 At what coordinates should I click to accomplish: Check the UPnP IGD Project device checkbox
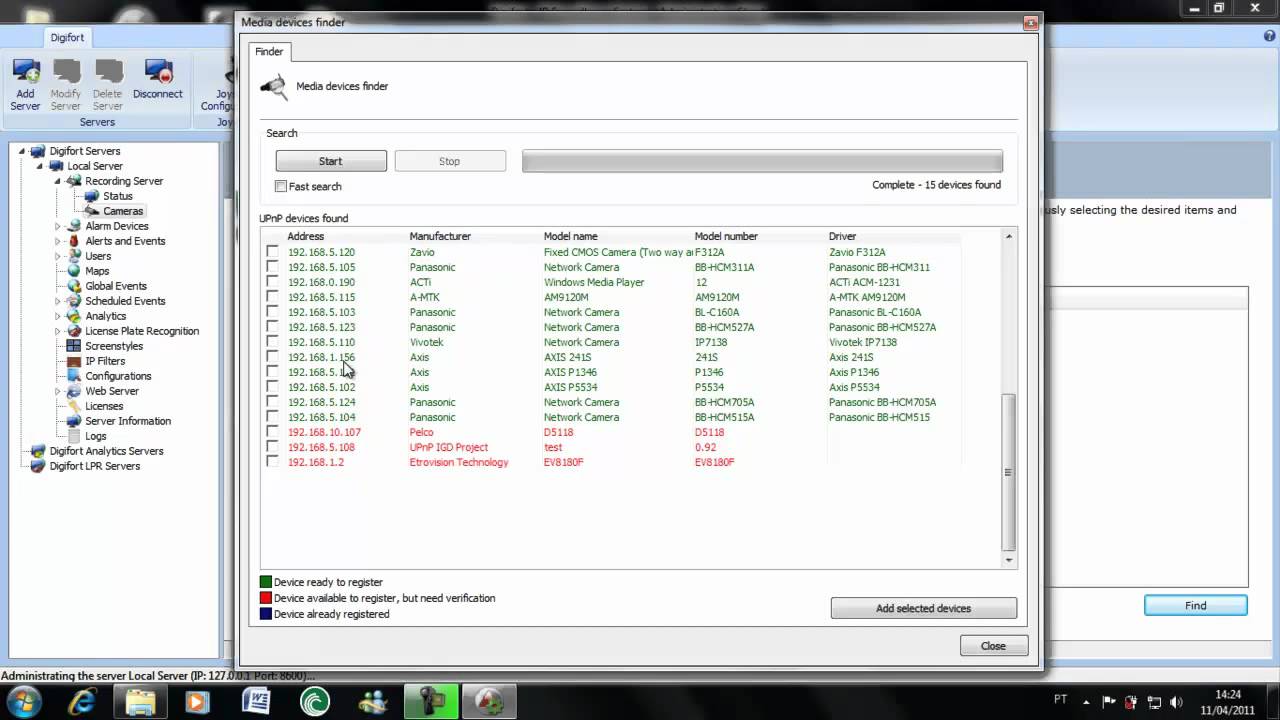tap(272, 447)
